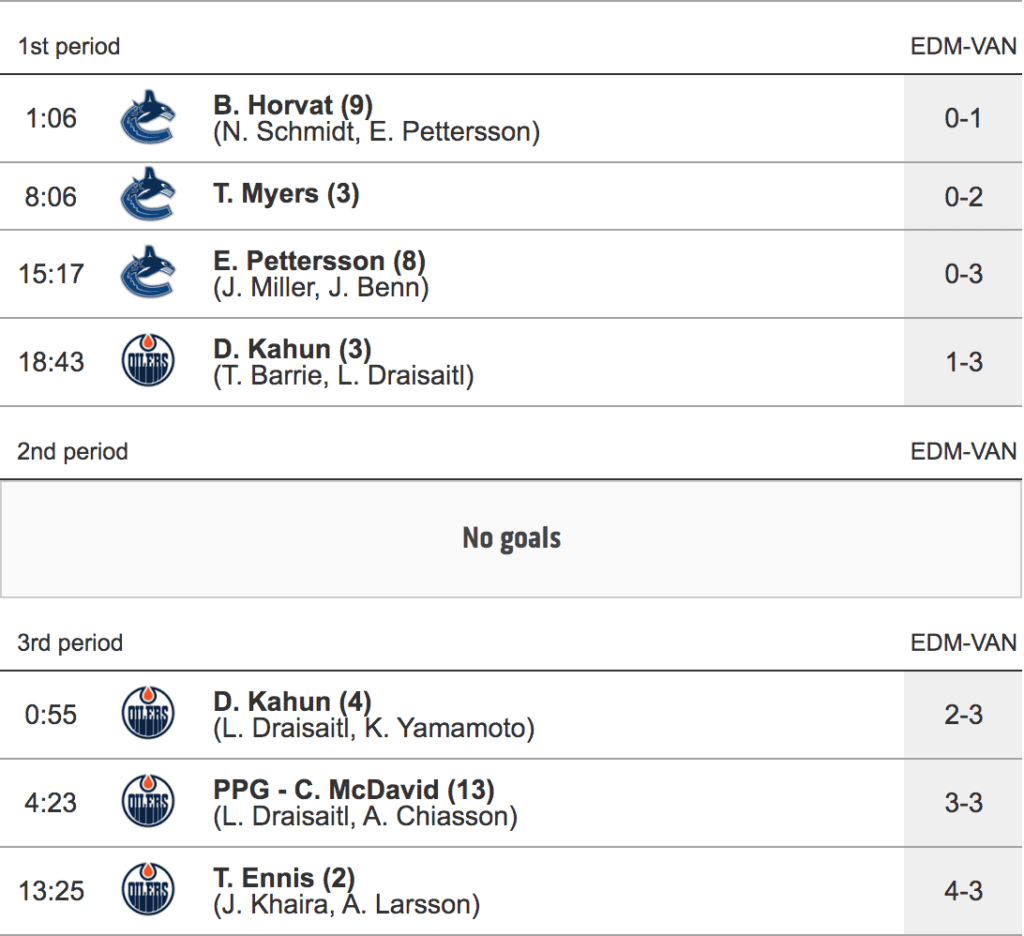Click D. Kahun (4) third period goal
The height and width of the screenshot is (936, 1024).
point(292,702)
